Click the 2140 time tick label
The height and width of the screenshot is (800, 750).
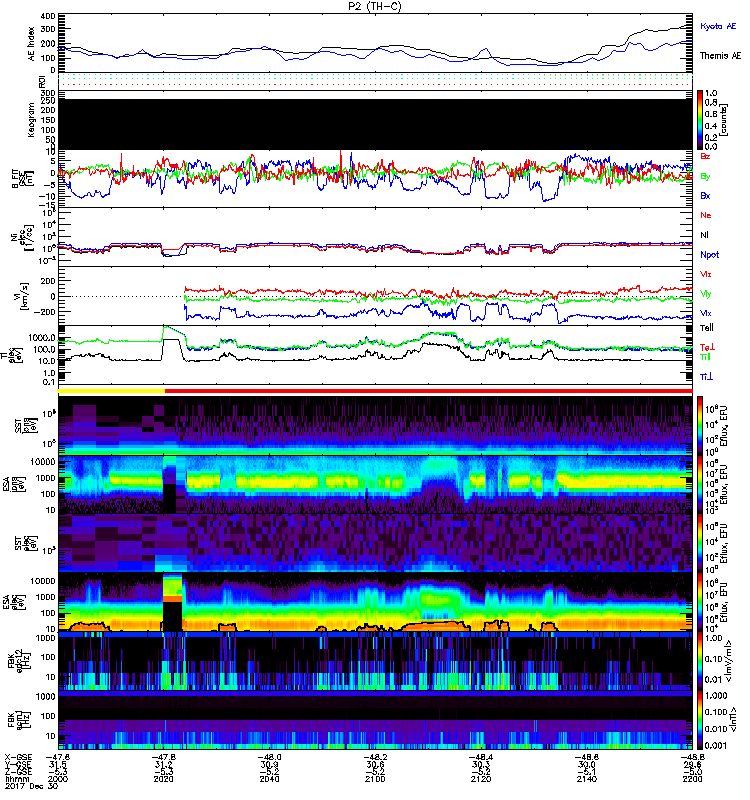(x=586, y=779)
